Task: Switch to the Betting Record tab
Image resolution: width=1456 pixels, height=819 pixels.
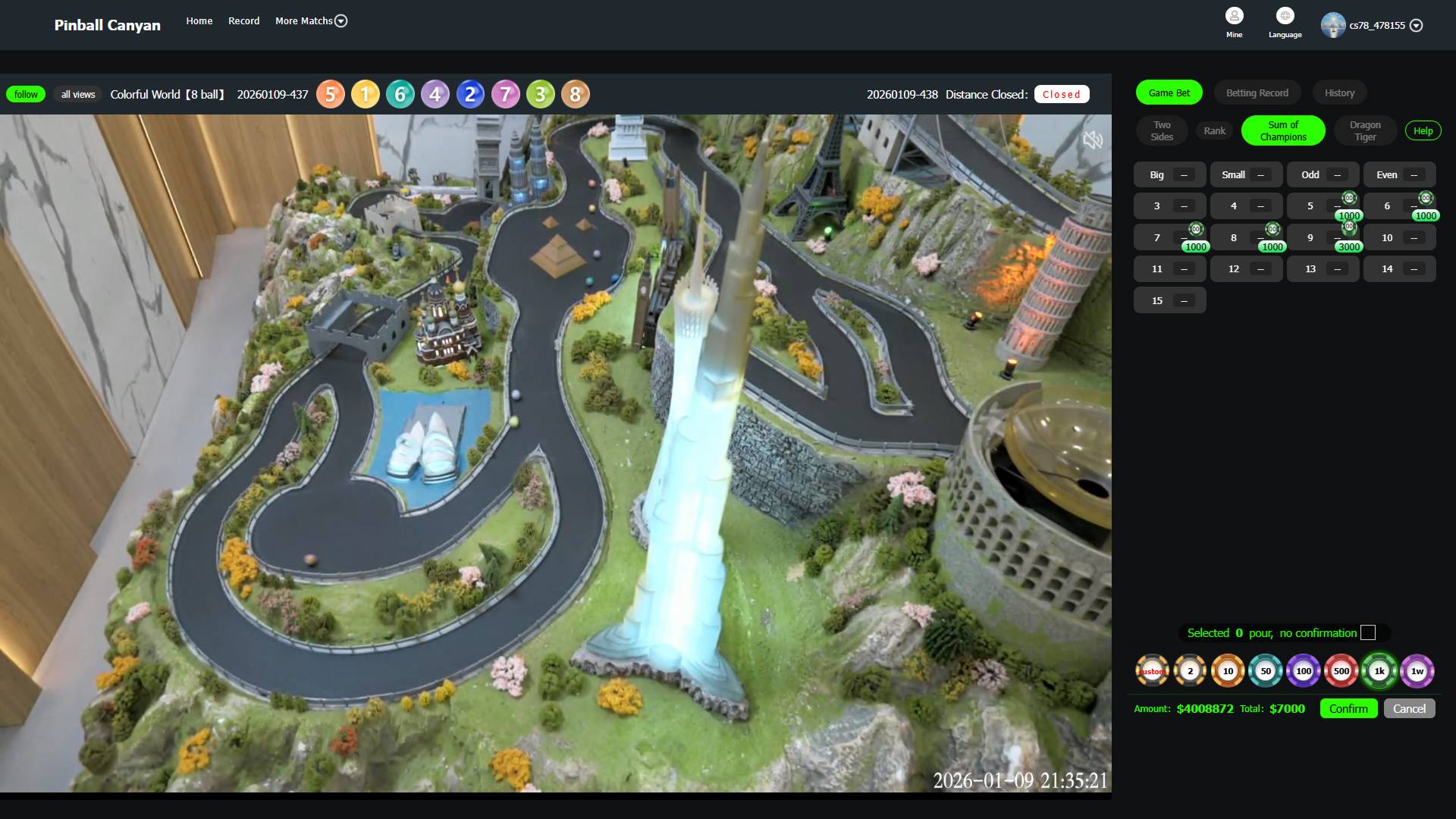Action: coord(1257,93)
